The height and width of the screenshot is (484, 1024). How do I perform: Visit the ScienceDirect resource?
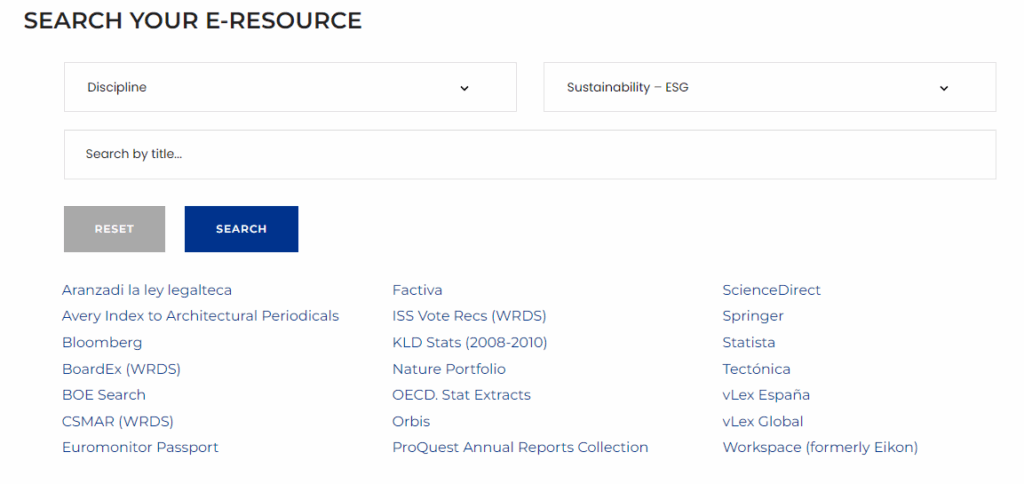coord(771,290)
